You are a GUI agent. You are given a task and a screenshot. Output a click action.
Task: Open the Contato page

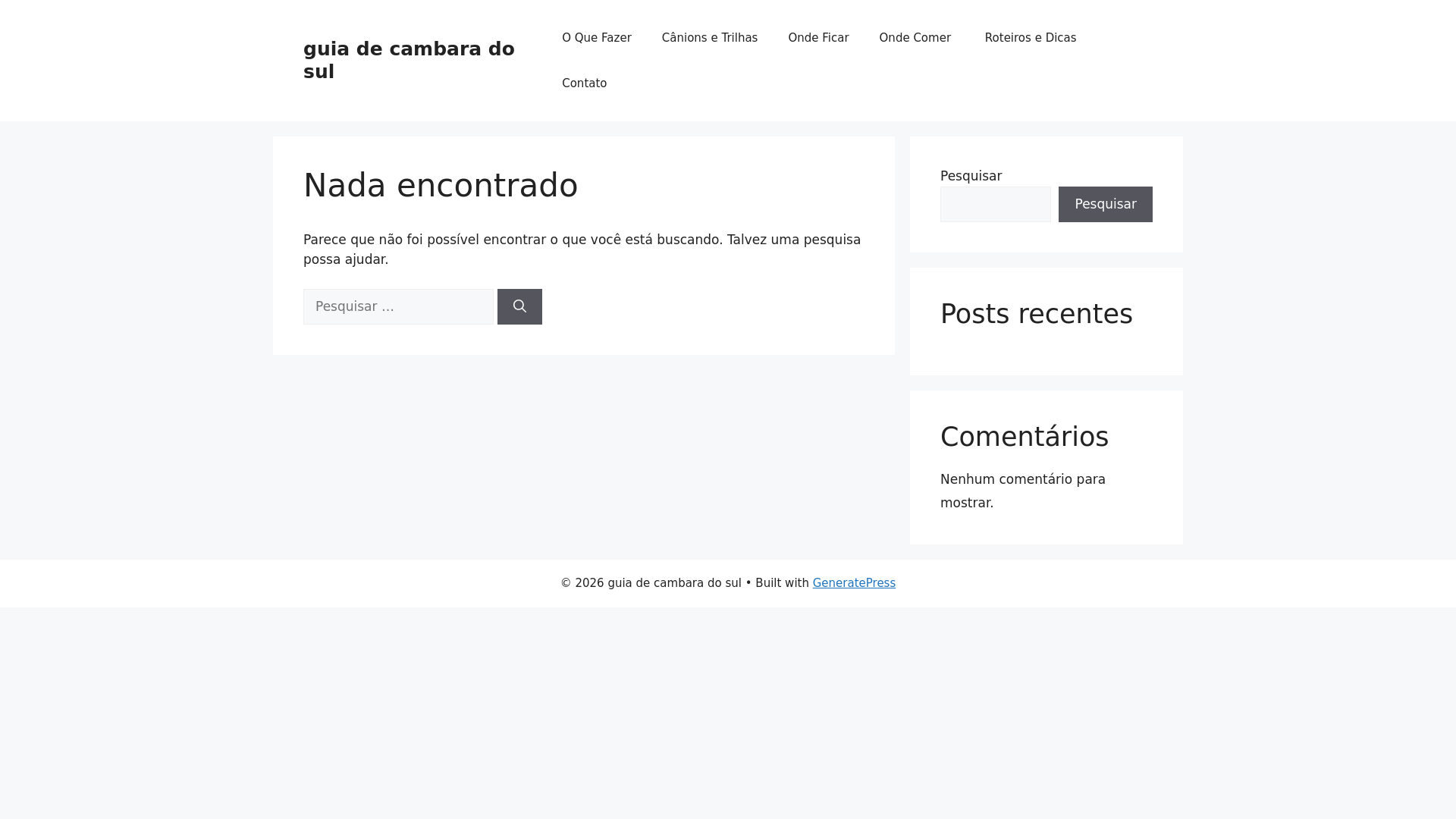click(584, 83)
